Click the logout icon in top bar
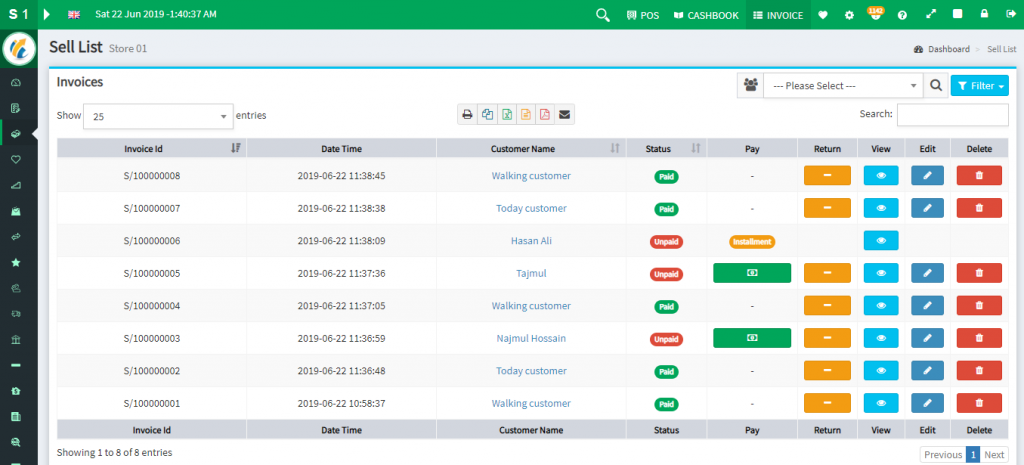Viewport: 1024px width, 465px height. (x=1009, y=15)
